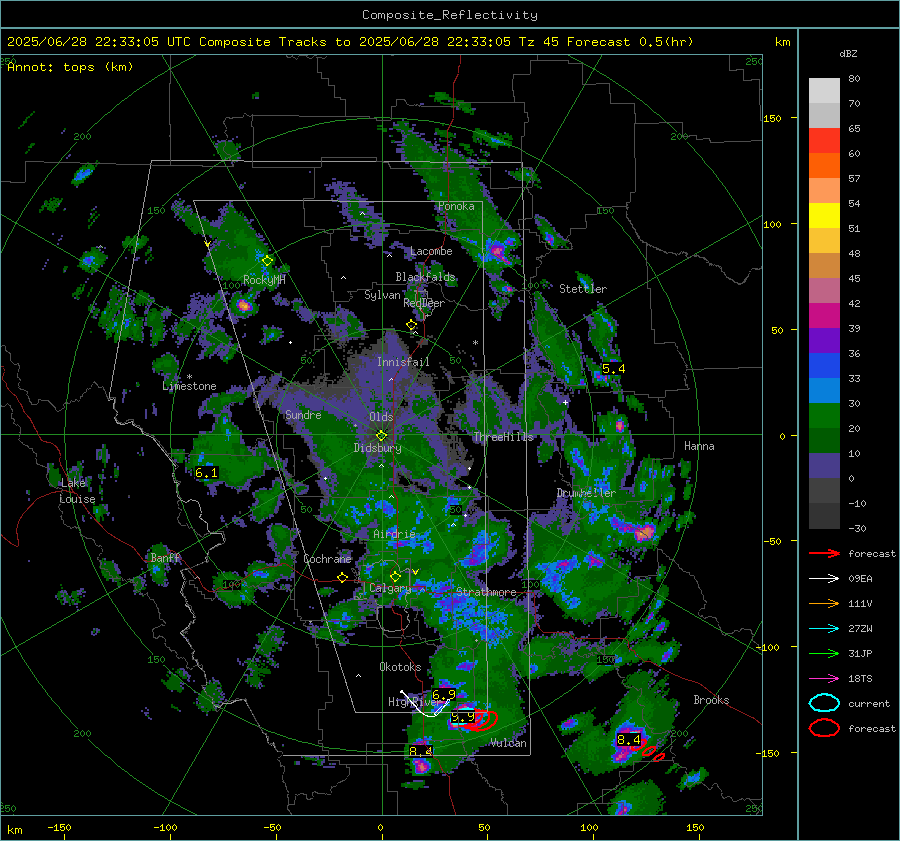Click the Brooks town label
The height and width of the screenshot is (841, 900).
tap(711, 700)
